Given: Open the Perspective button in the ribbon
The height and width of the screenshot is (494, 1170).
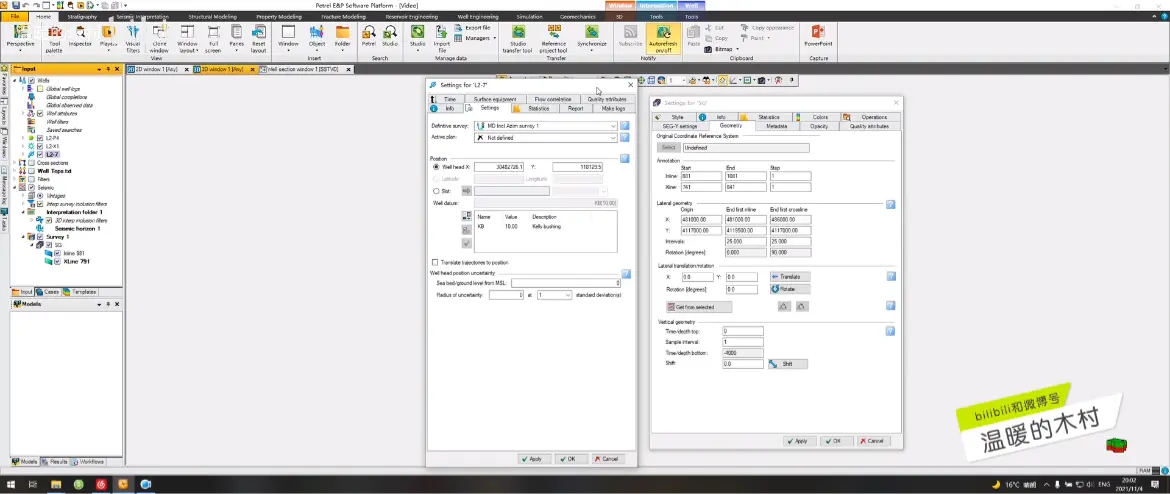Looking at the screenshot, I should [20, 37].
